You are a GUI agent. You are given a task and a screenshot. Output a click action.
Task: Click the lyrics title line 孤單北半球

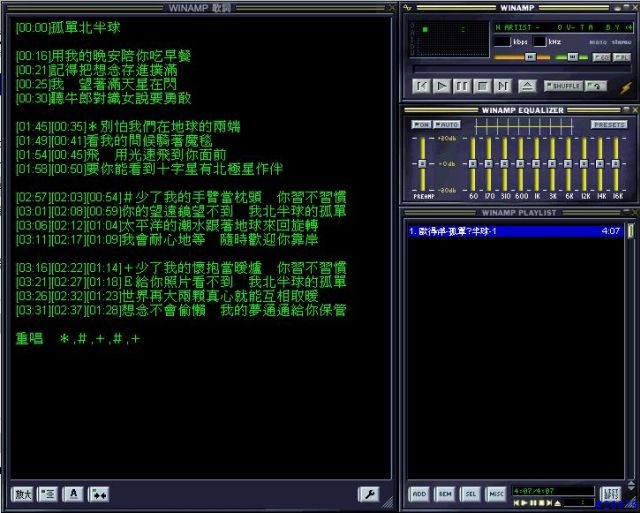(x=68, y=28)
